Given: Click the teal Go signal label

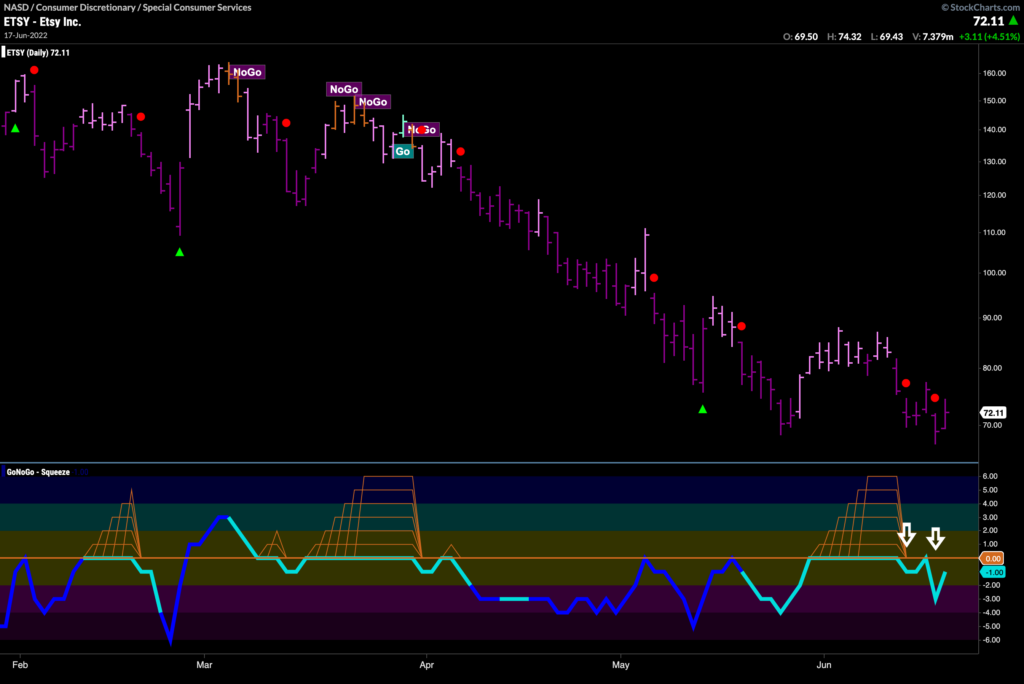Looking at the screenshot, I should (403, 152).
